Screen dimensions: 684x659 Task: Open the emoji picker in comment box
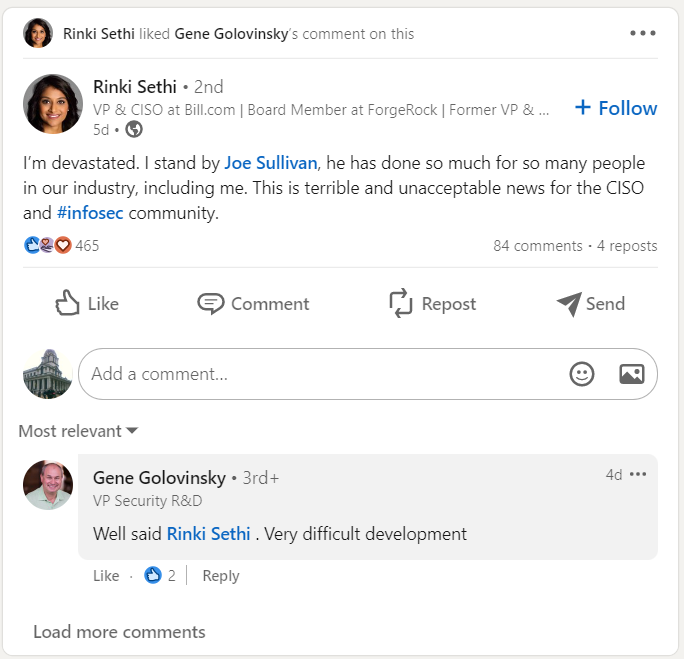pos(581,374)
